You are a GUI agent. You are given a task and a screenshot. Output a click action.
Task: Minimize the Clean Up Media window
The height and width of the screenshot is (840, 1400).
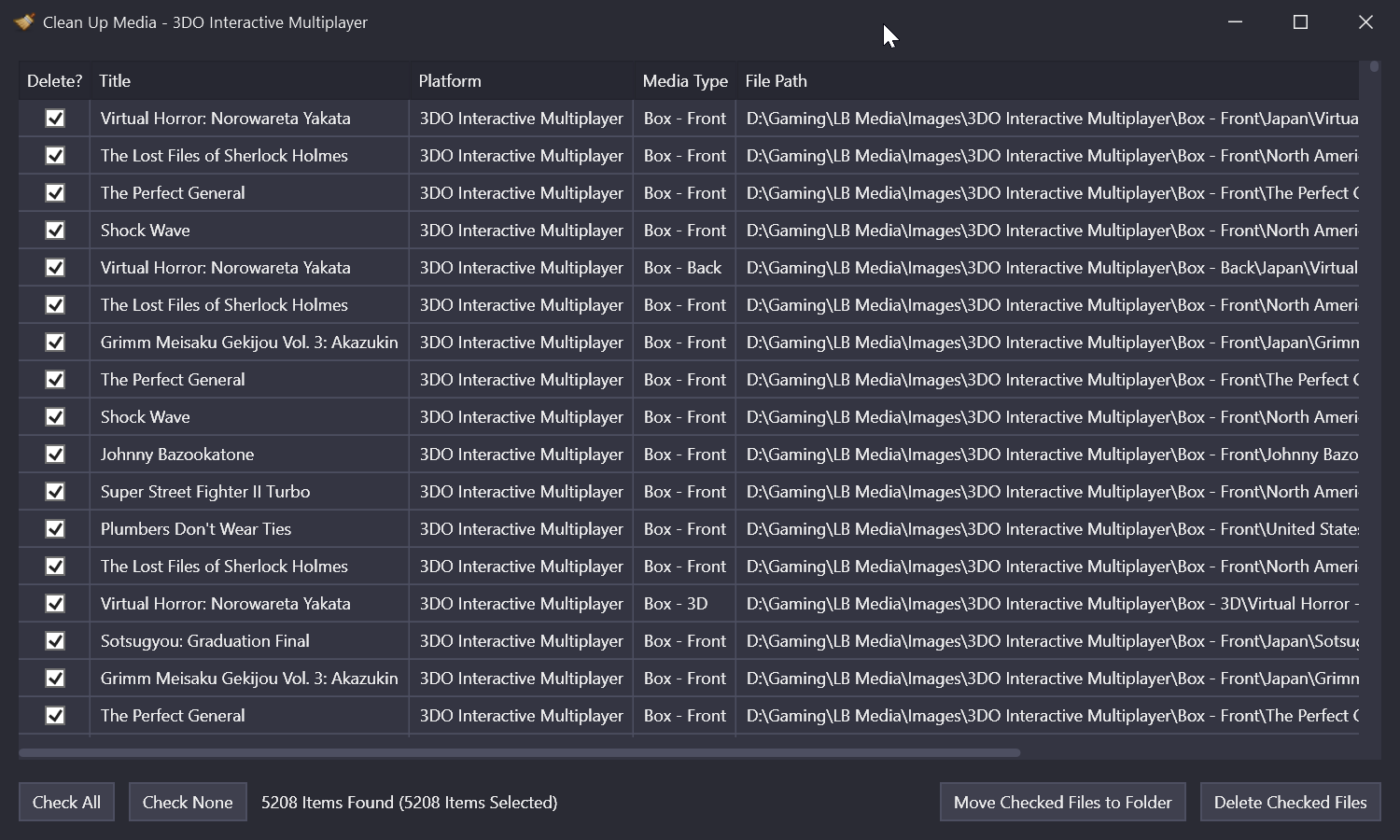click(1235, 21)
